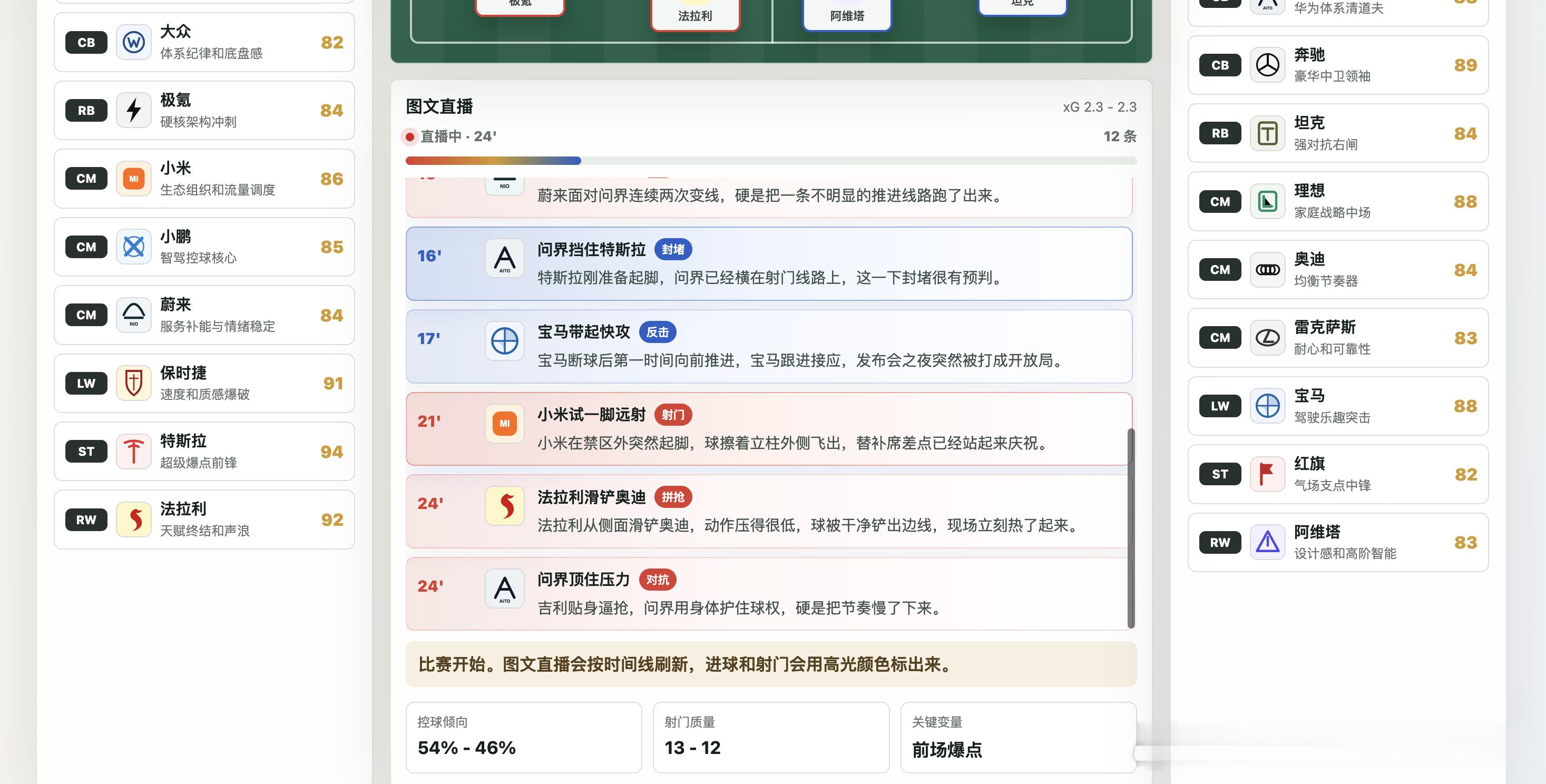The width and height of the screenshot is (1546, 784).
Task: Click 法拉利 rating 92
Action: coord(332,520)
